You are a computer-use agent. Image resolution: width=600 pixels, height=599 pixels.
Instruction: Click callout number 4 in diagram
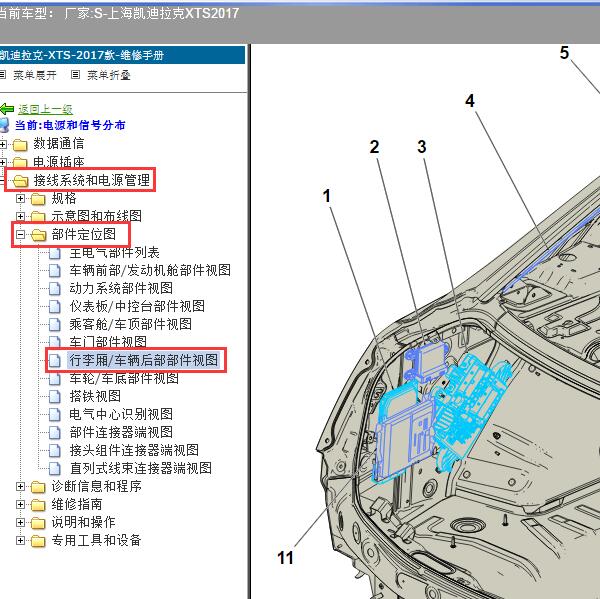click(x=470, y=101)
